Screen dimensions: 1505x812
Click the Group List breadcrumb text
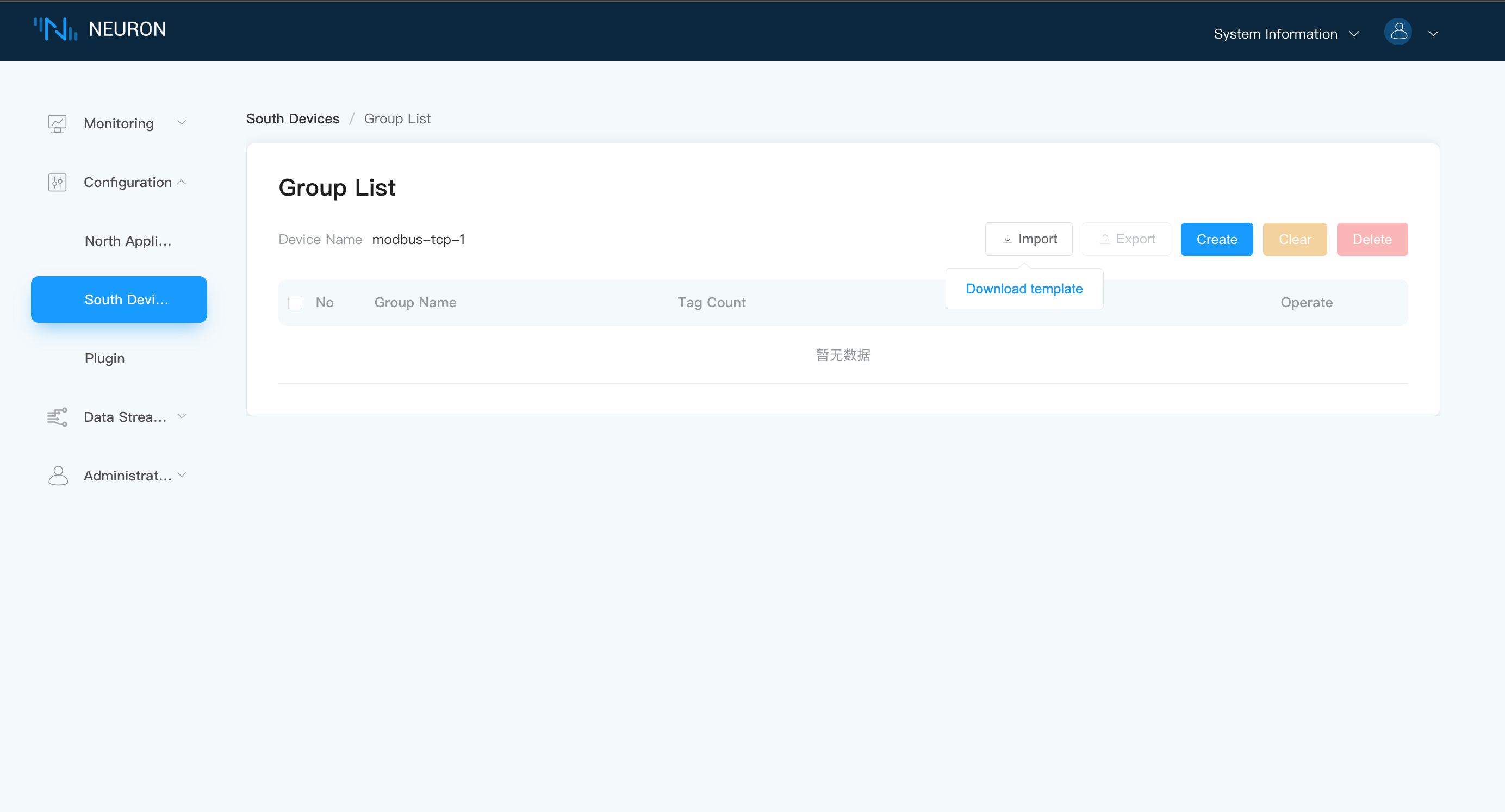pyautogui.click(x=397, y=118)
